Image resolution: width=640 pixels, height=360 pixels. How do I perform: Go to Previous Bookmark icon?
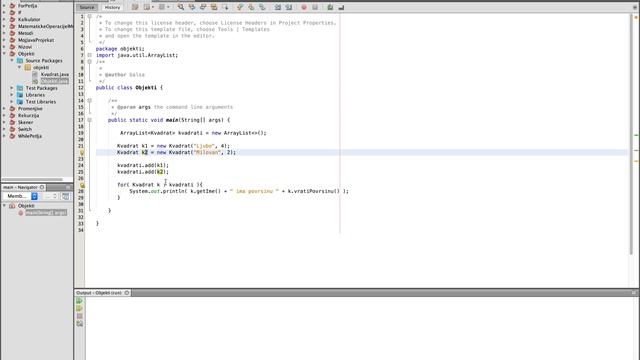click(x=240, y=7)
